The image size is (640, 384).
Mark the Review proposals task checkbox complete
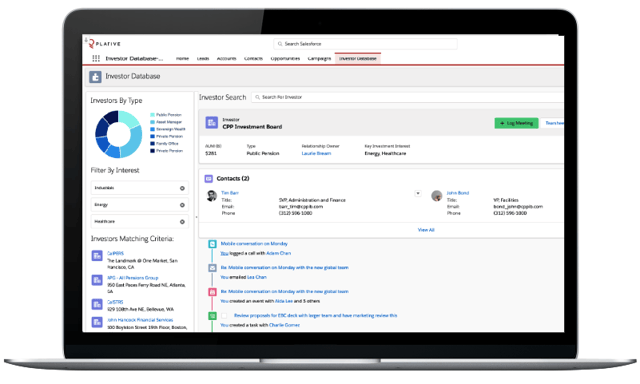coord(224,315)
